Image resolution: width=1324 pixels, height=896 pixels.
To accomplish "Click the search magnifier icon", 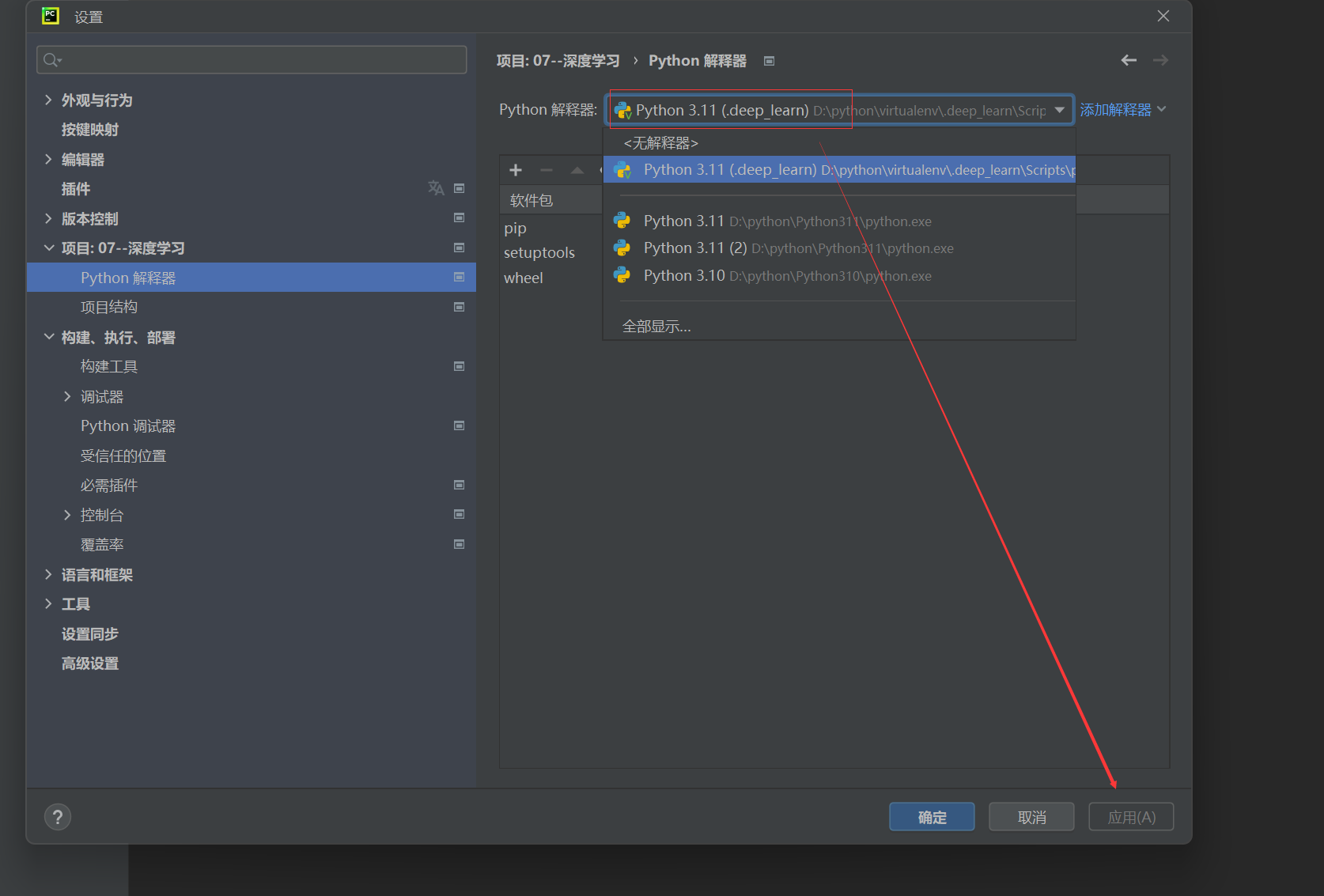I will click(x=52, y=60).
